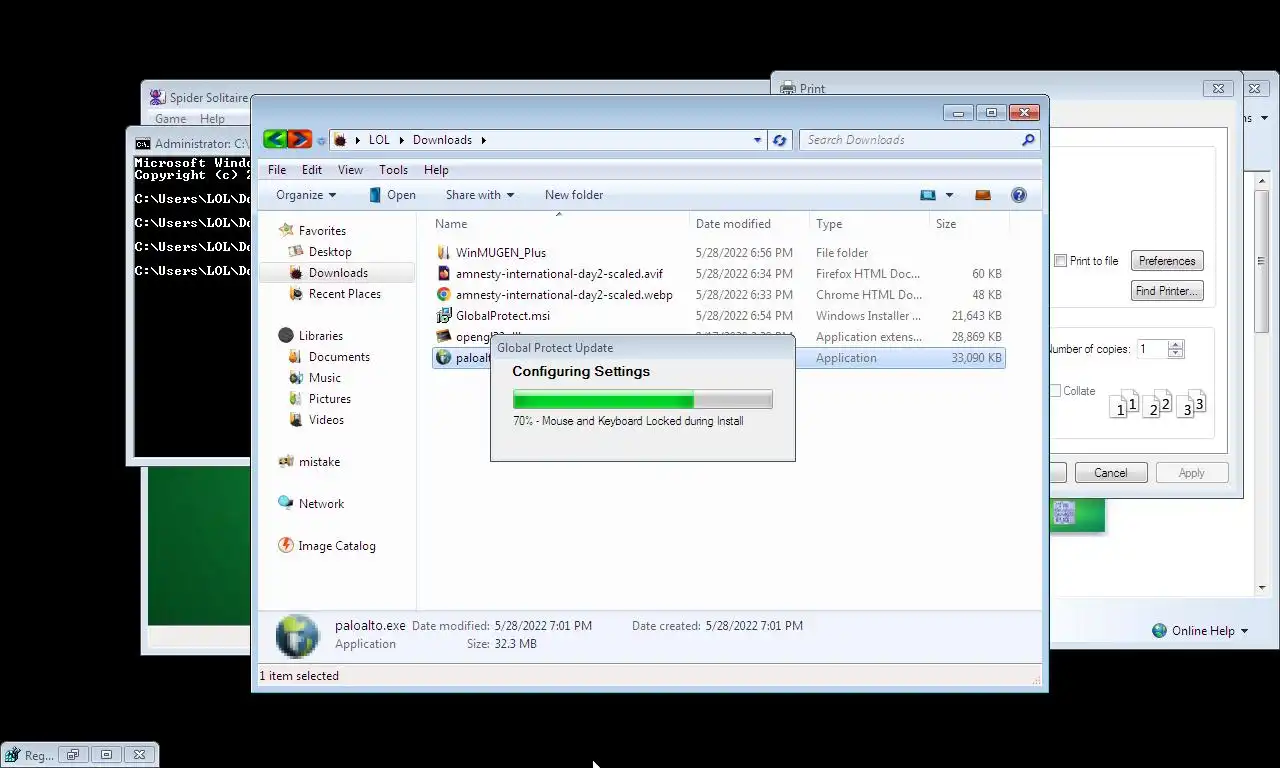This screenshot has width=1280, height=768.
Task: Click the Image Catalog icon
Action: 286,546
